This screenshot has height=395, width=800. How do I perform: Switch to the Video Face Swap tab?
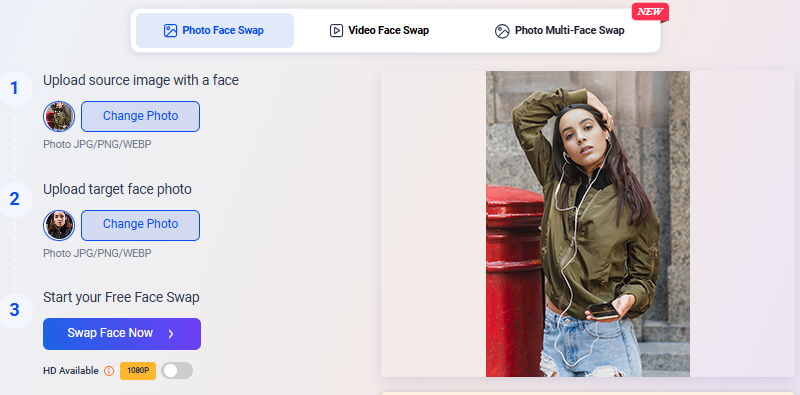click(x=379, y=31)
